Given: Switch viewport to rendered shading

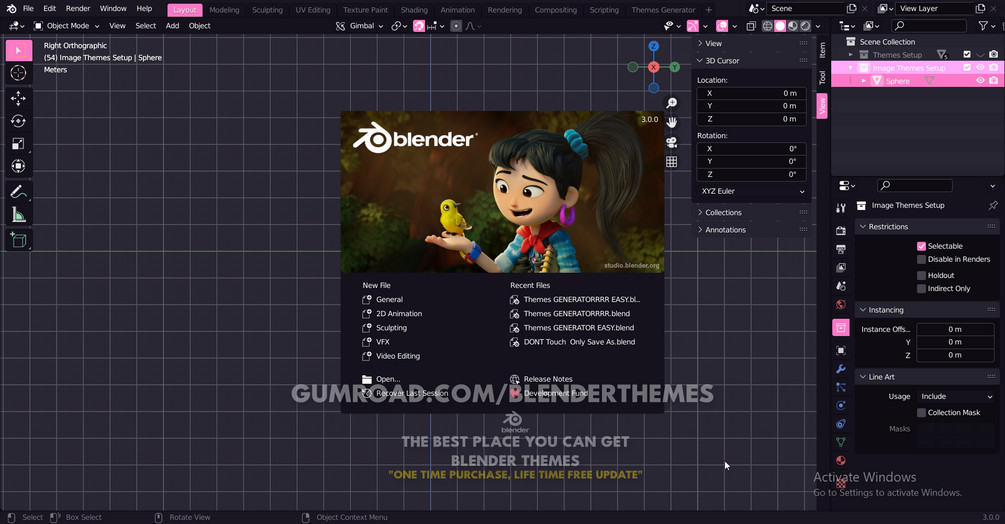Looking at the screenshot, I should (x=805, y=26).
